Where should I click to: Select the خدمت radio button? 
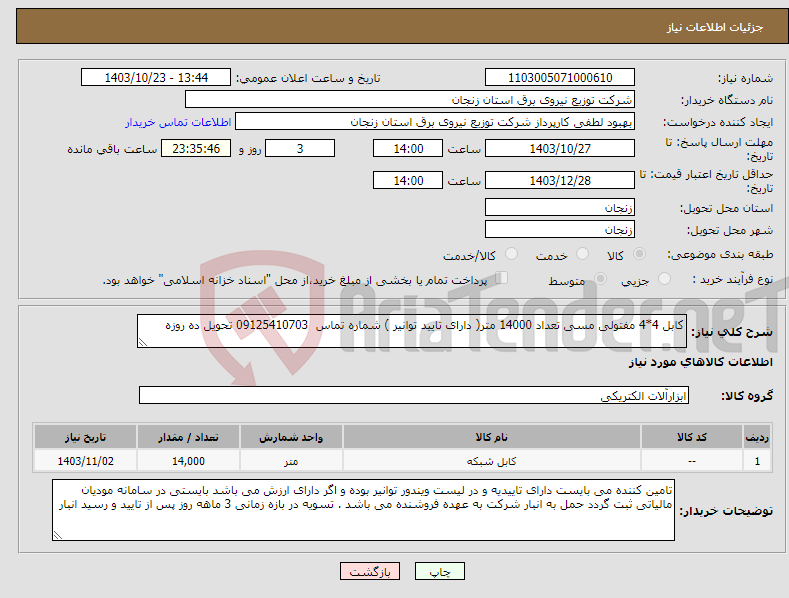(x=582, y=254)
